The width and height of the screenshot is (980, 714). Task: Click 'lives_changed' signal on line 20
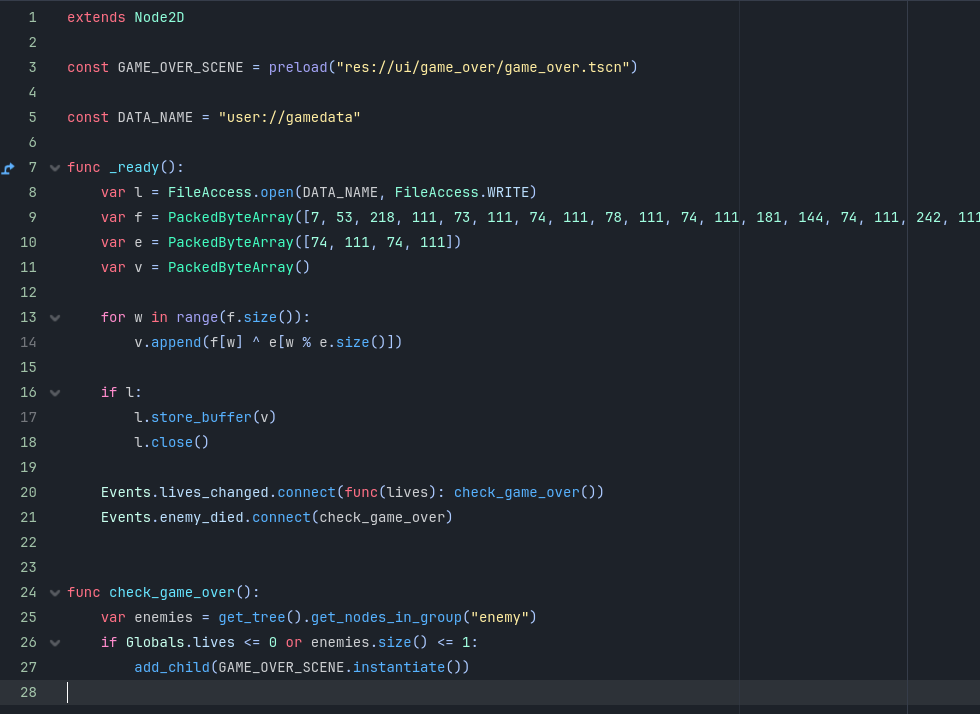coord(214,493)
